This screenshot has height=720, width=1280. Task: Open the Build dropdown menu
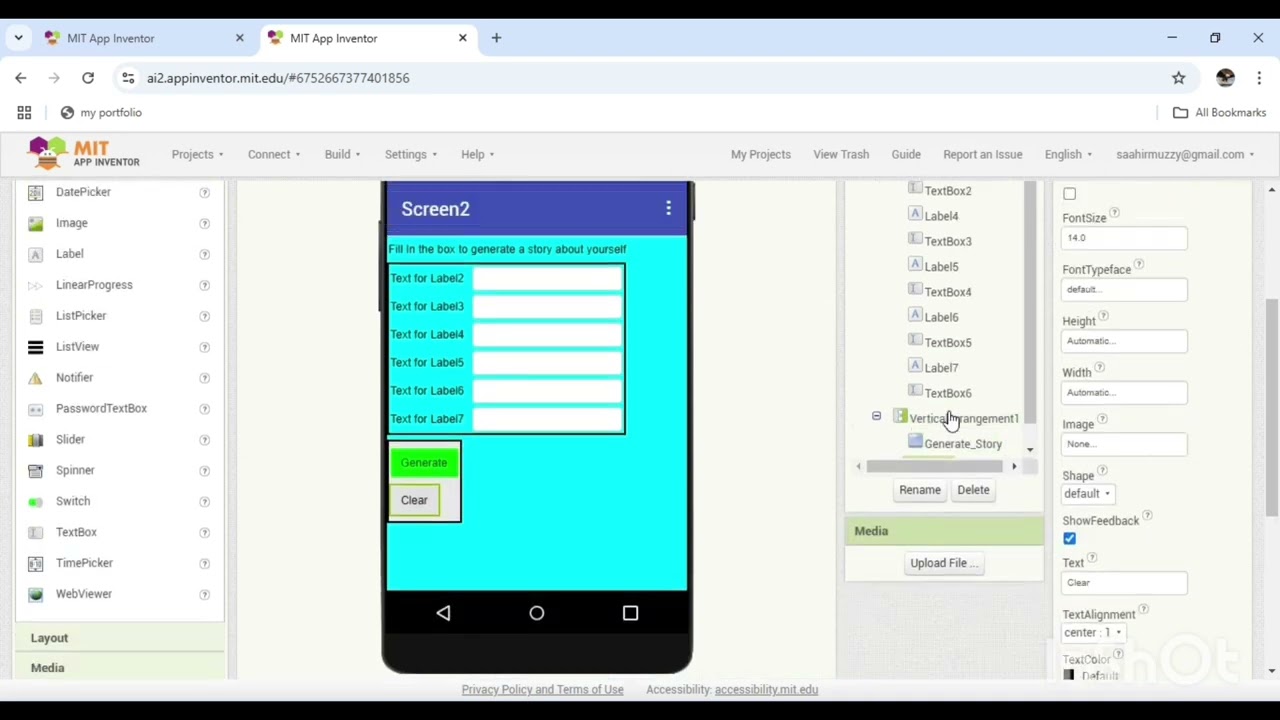click(342, 154)
